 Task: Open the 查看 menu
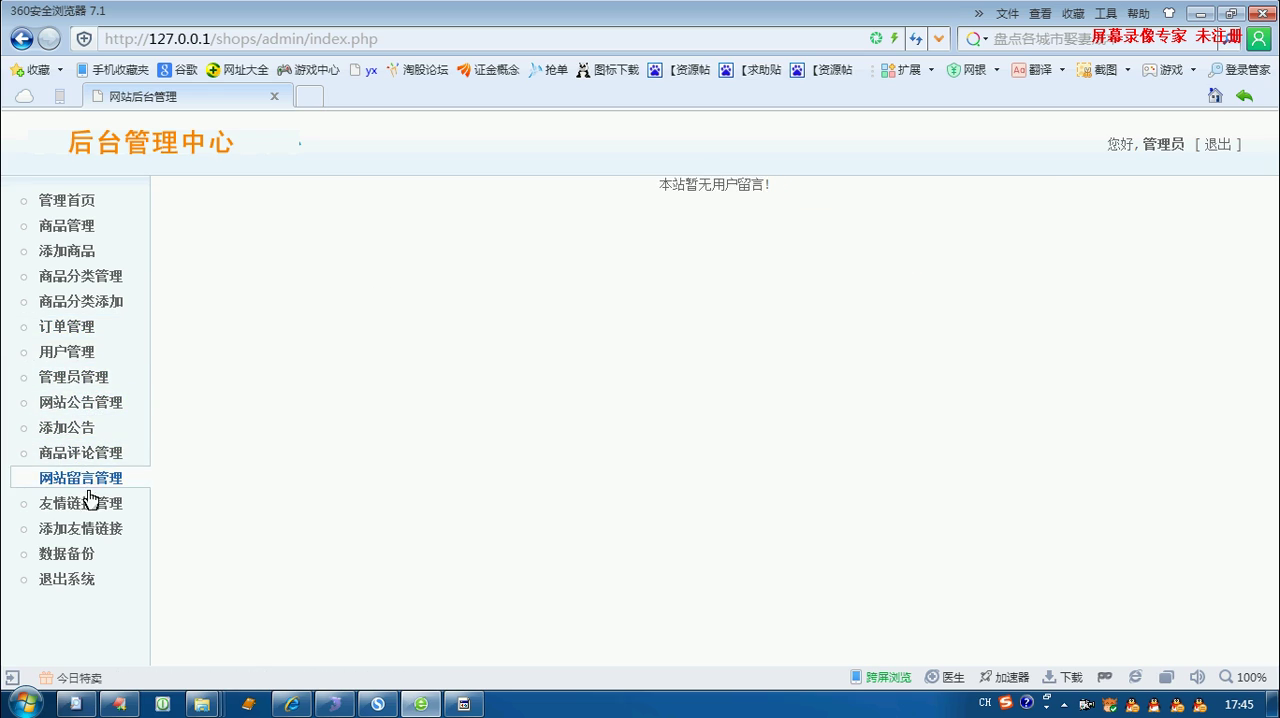[1040, 13]
